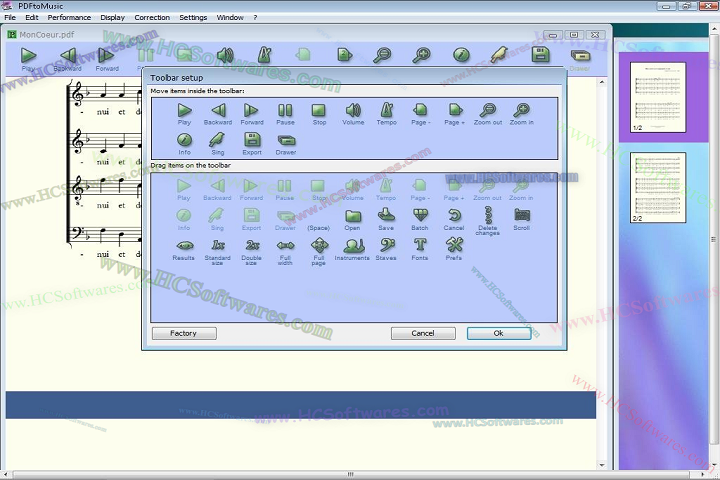Click the next page icon in main toolbar
The width and height of the screenshot is (720, 480).
coord(344,55)
